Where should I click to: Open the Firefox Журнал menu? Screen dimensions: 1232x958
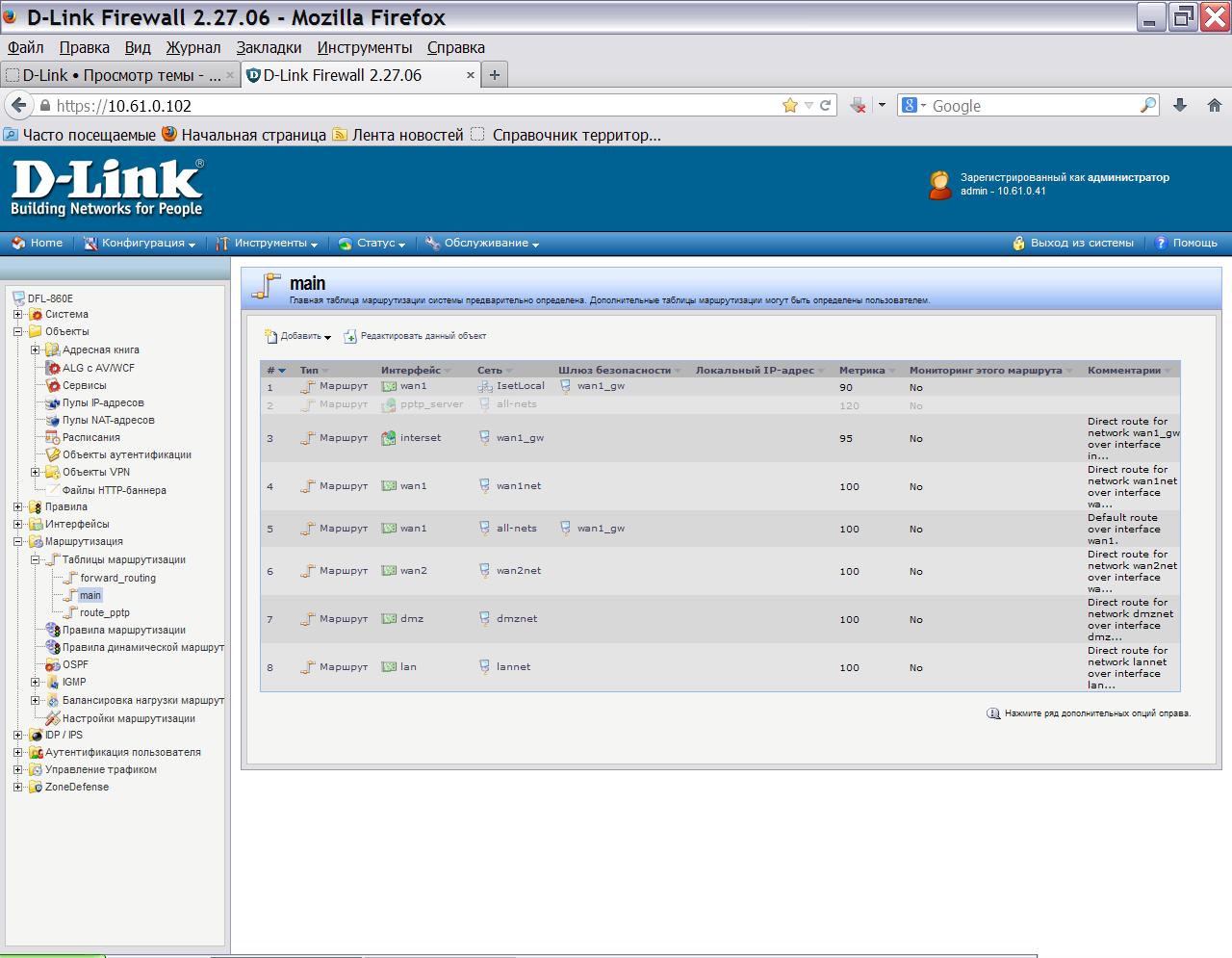(192, 47)
